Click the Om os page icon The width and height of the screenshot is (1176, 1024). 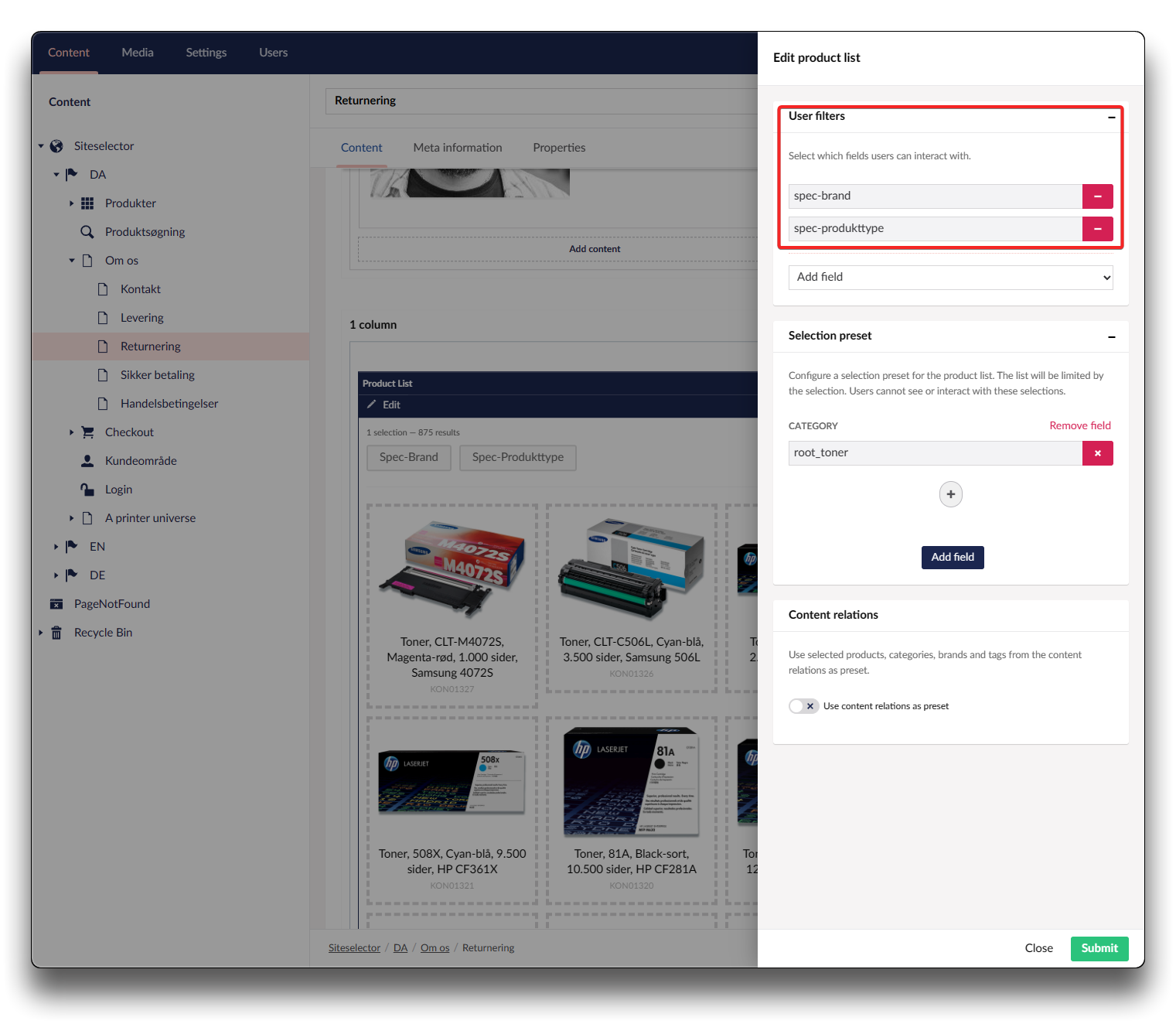click(x=87, y=261)
